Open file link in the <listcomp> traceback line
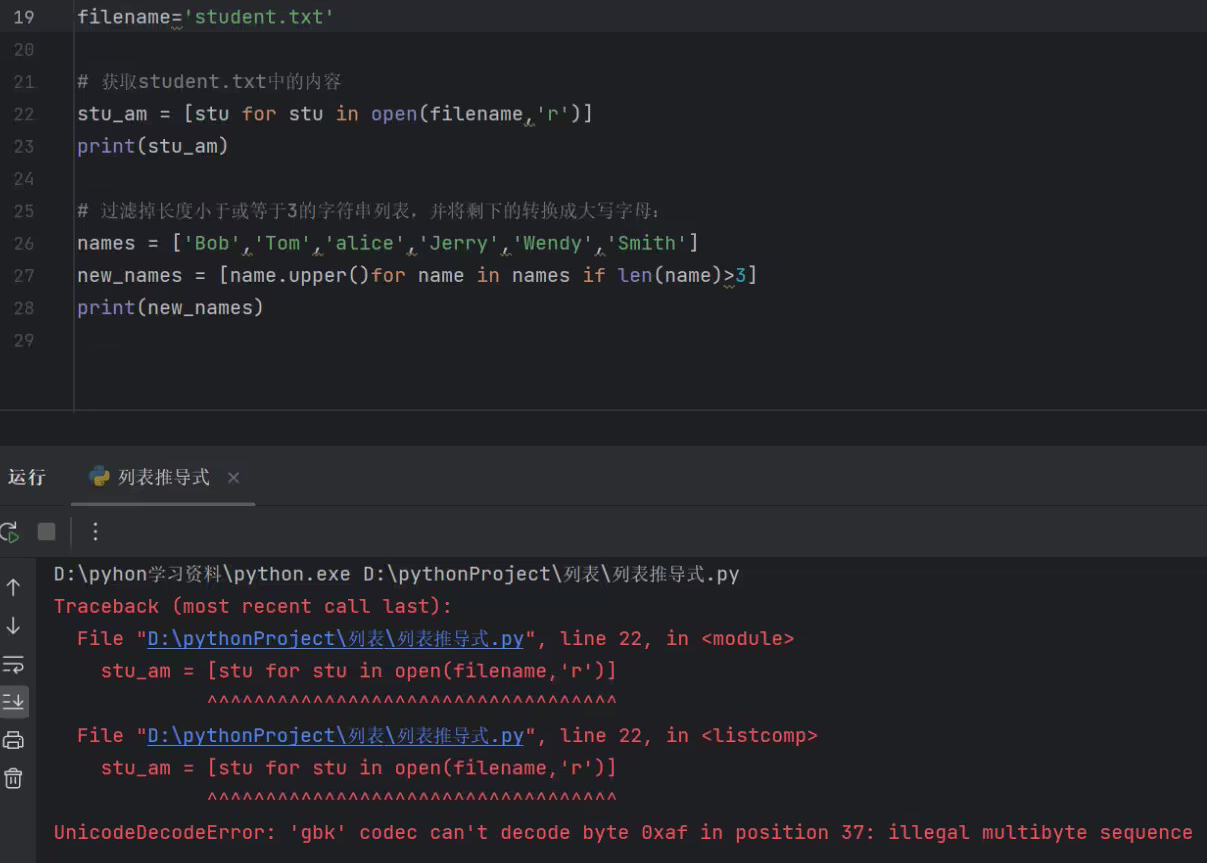1207x863 pixels. click(335, 736)
